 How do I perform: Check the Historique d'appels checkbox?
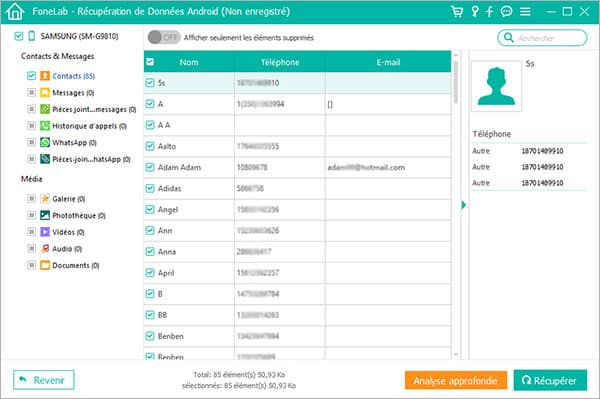tap(31, 125)
